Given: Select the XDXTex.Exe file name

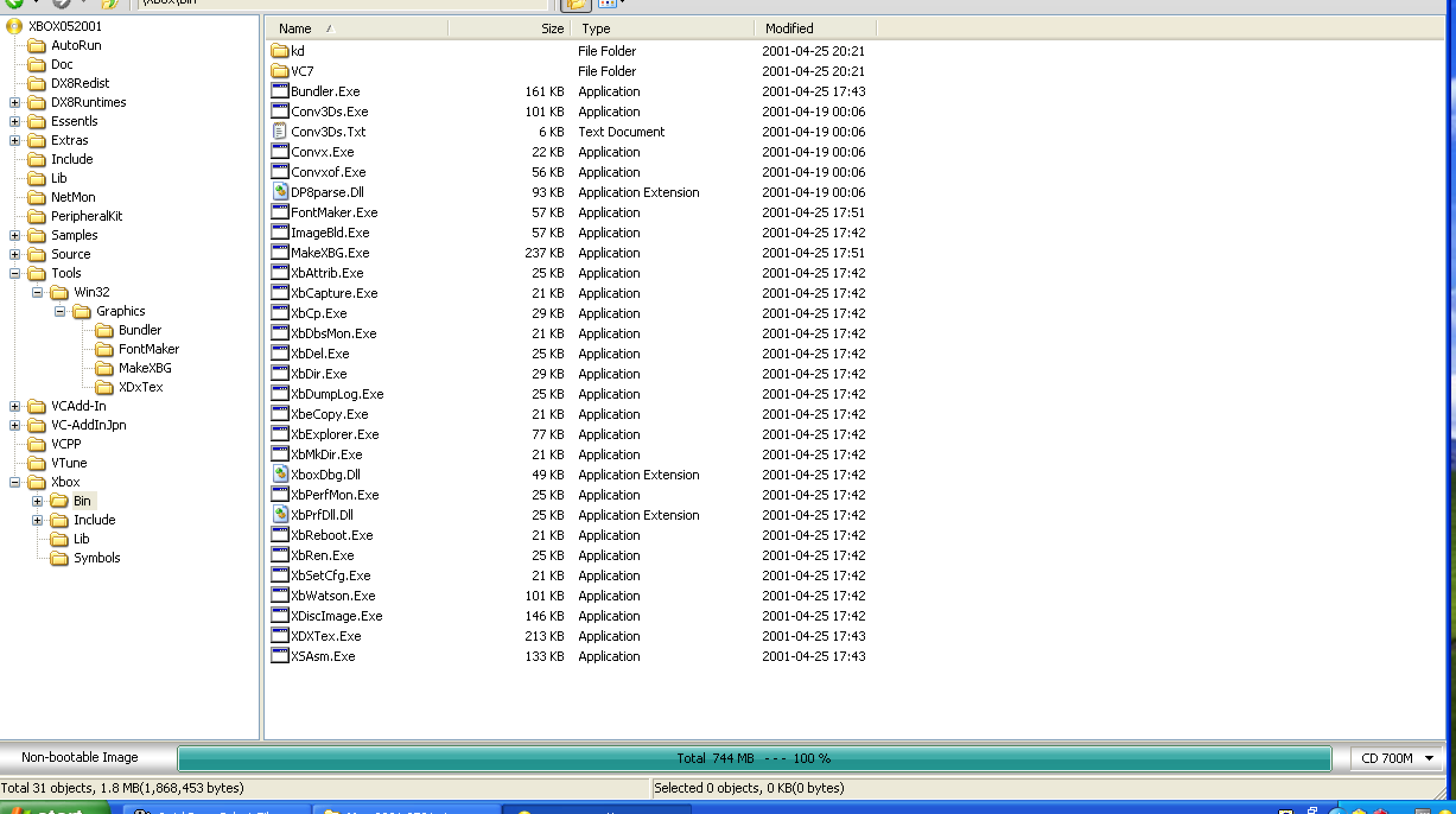Looking at the screenshot, I should point(326,636).
